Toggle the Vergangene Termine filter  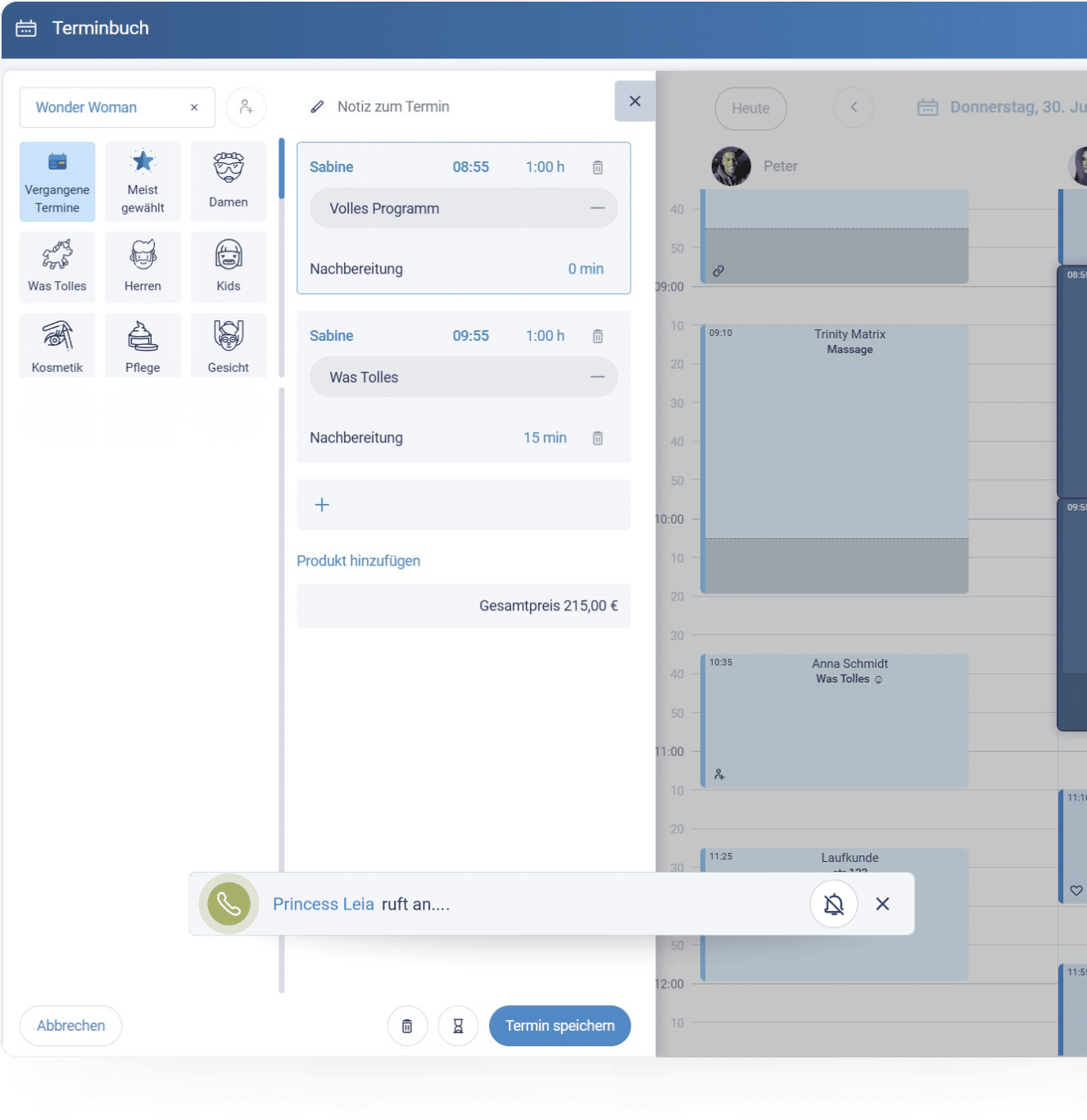(57, 182)
